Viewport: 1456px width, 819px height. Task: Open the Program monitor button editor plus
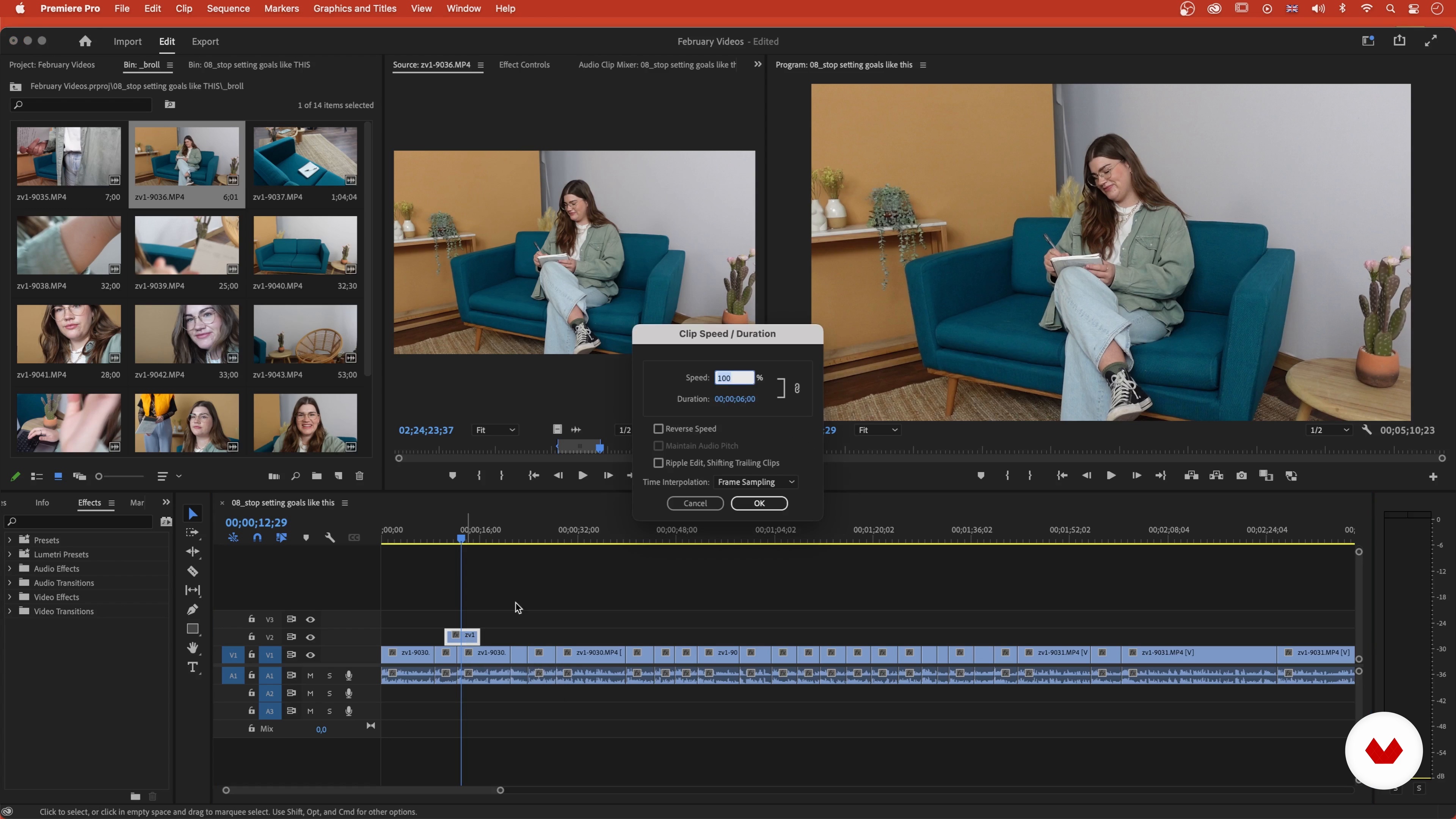coord(1433,477)
